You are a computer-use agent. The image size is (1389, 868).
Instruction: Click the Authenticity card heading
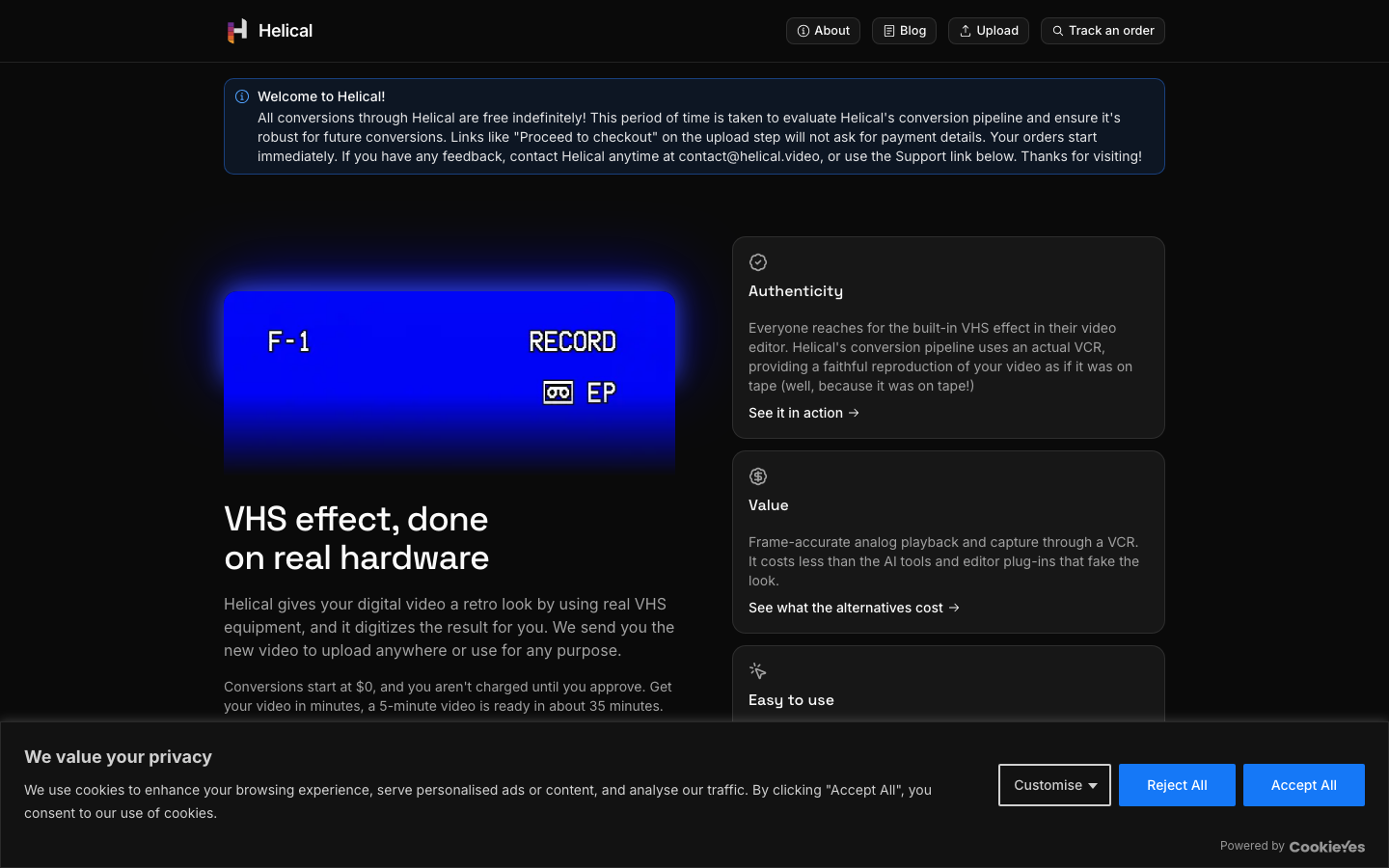pyautogui.click(x=796, y=291)
